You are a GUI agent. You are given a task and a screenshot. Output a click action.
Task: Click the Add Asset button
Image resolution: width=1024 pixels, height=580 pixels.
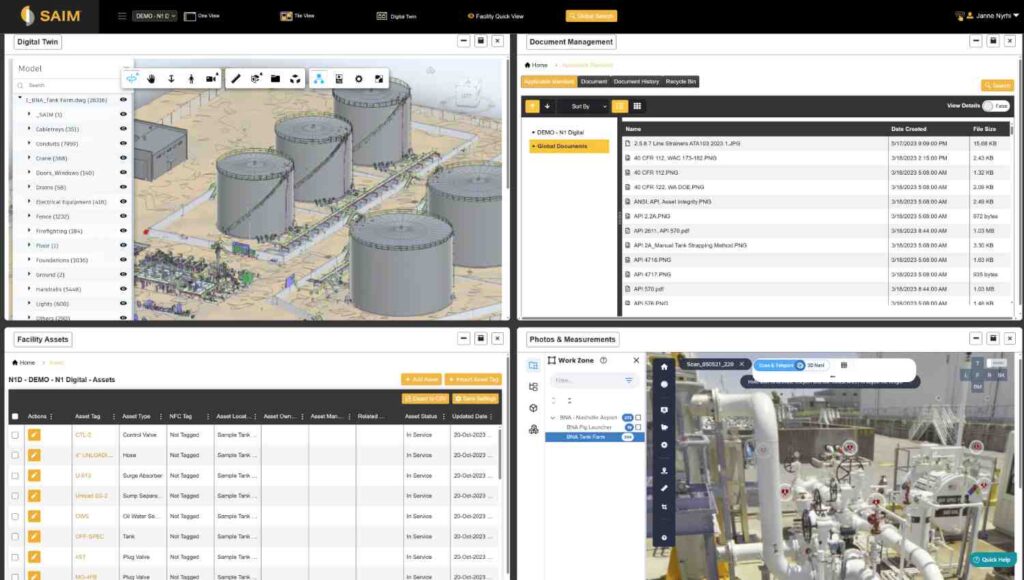click(x=420, y=379)
